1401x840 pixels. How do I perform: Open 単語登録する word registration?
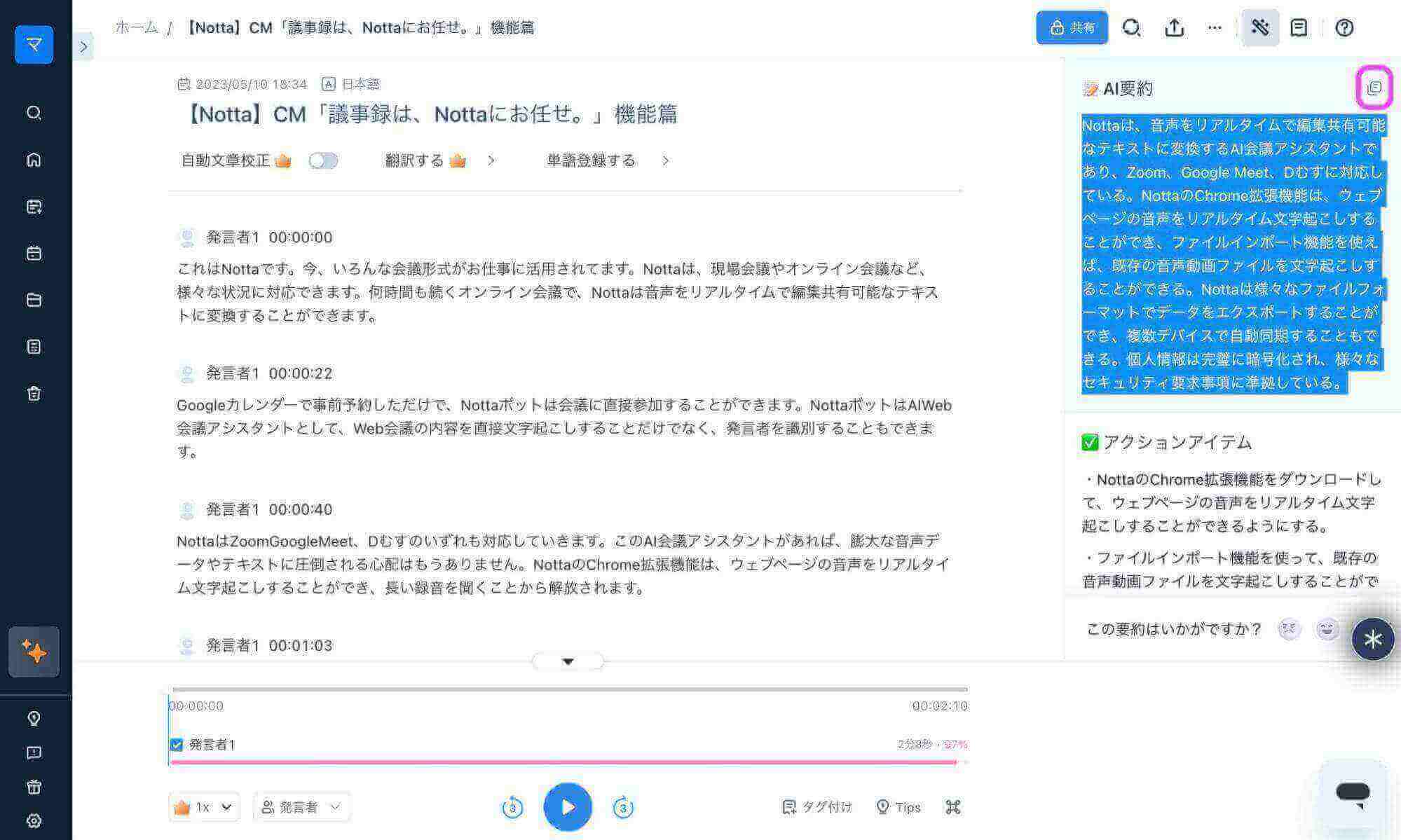(x=608, y=160)
